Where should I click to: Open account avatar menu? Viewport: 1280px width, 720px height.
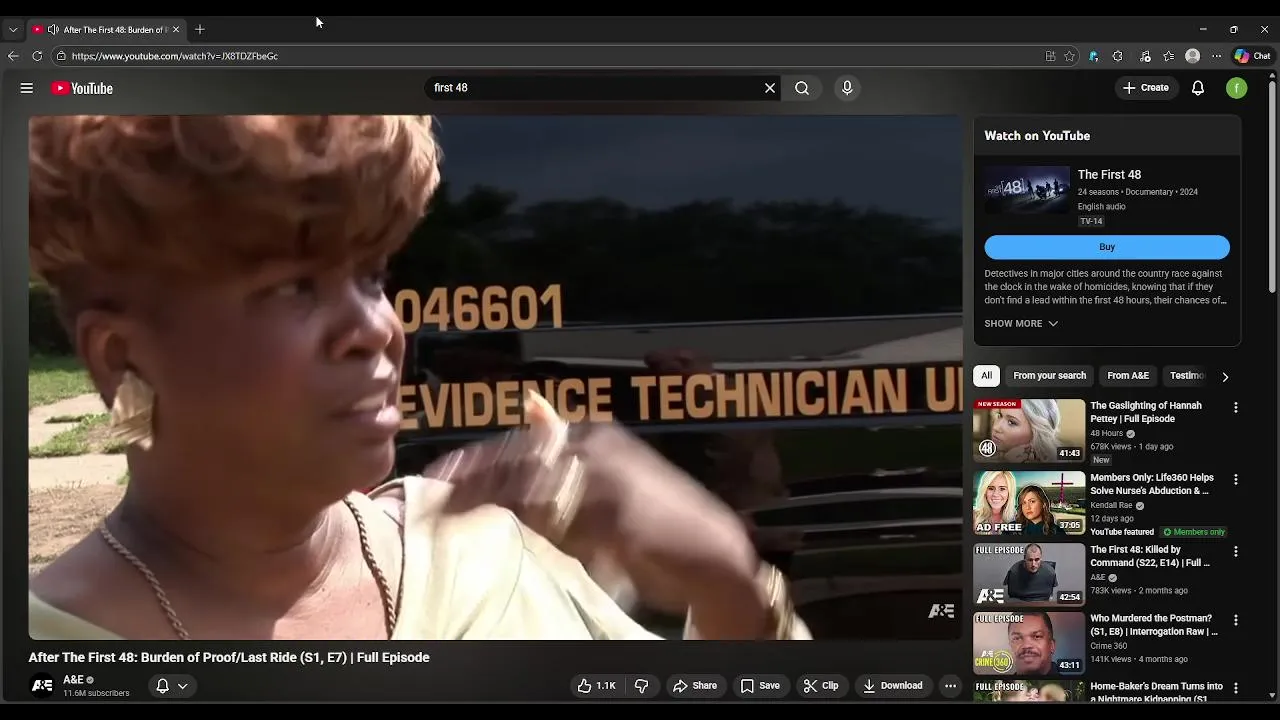click(x=1237, y=88)
